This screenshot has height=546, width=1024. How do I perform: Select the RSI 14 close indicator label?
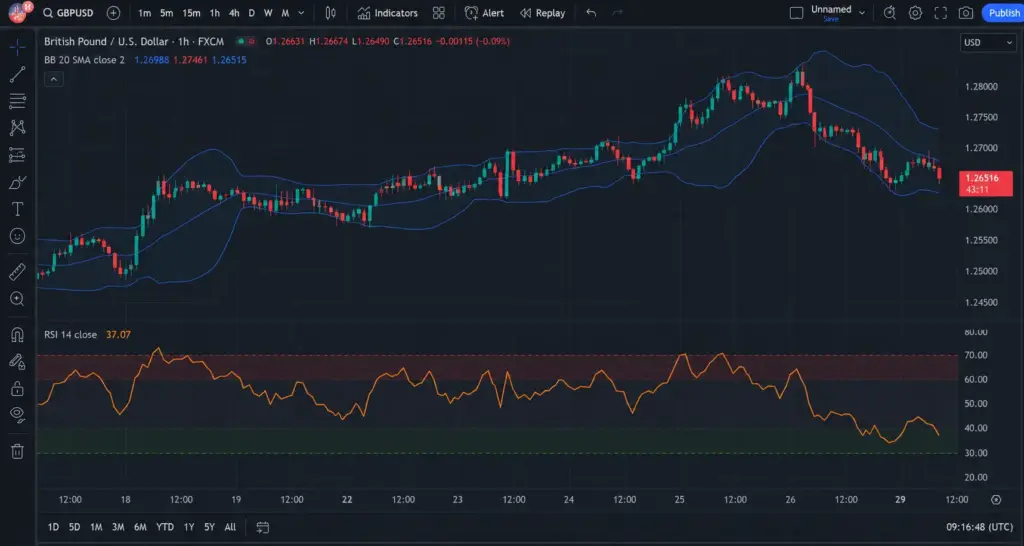tap(71, 334)
